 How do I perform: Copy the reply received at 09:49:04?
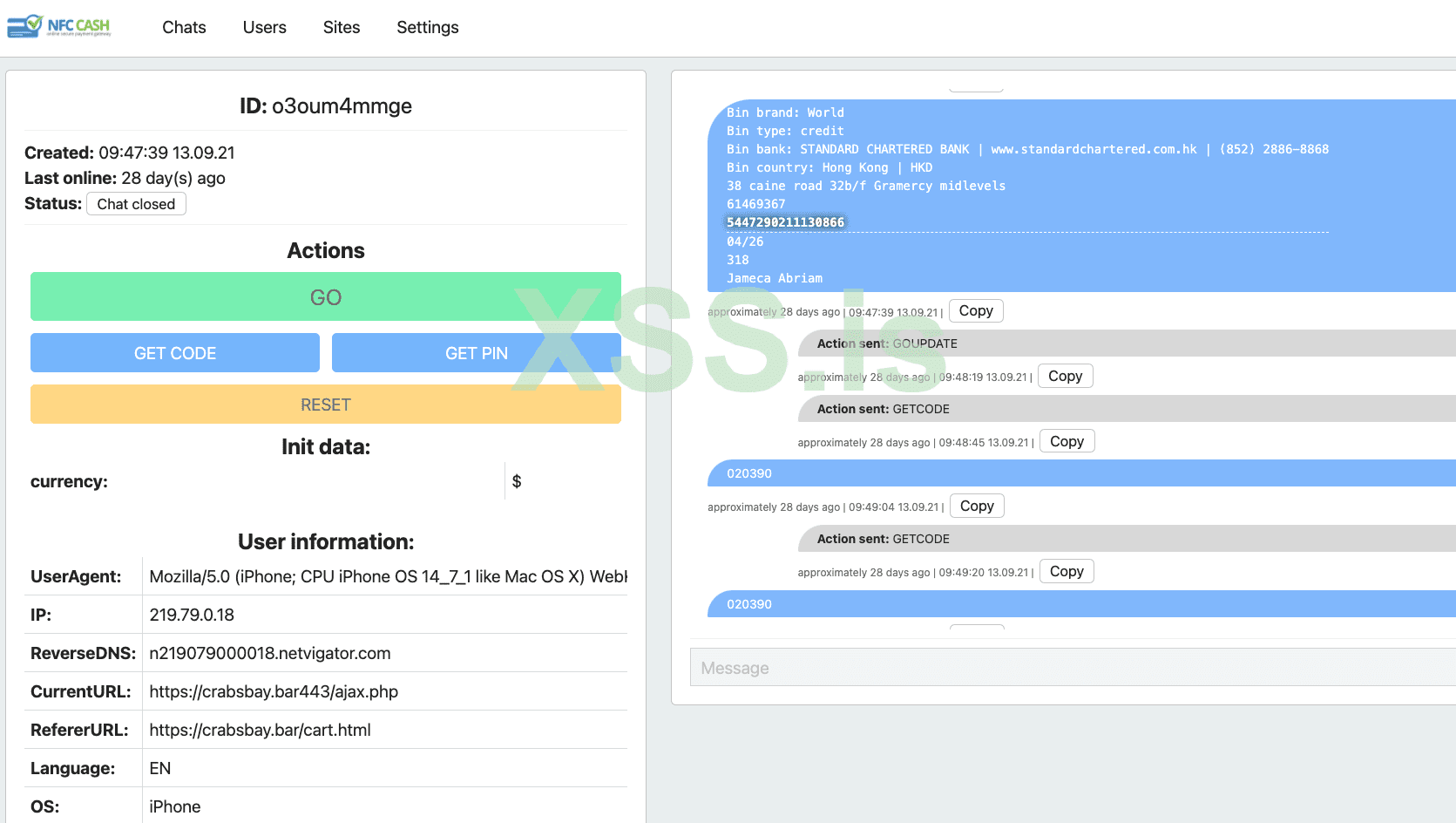[x=976, y=507]
